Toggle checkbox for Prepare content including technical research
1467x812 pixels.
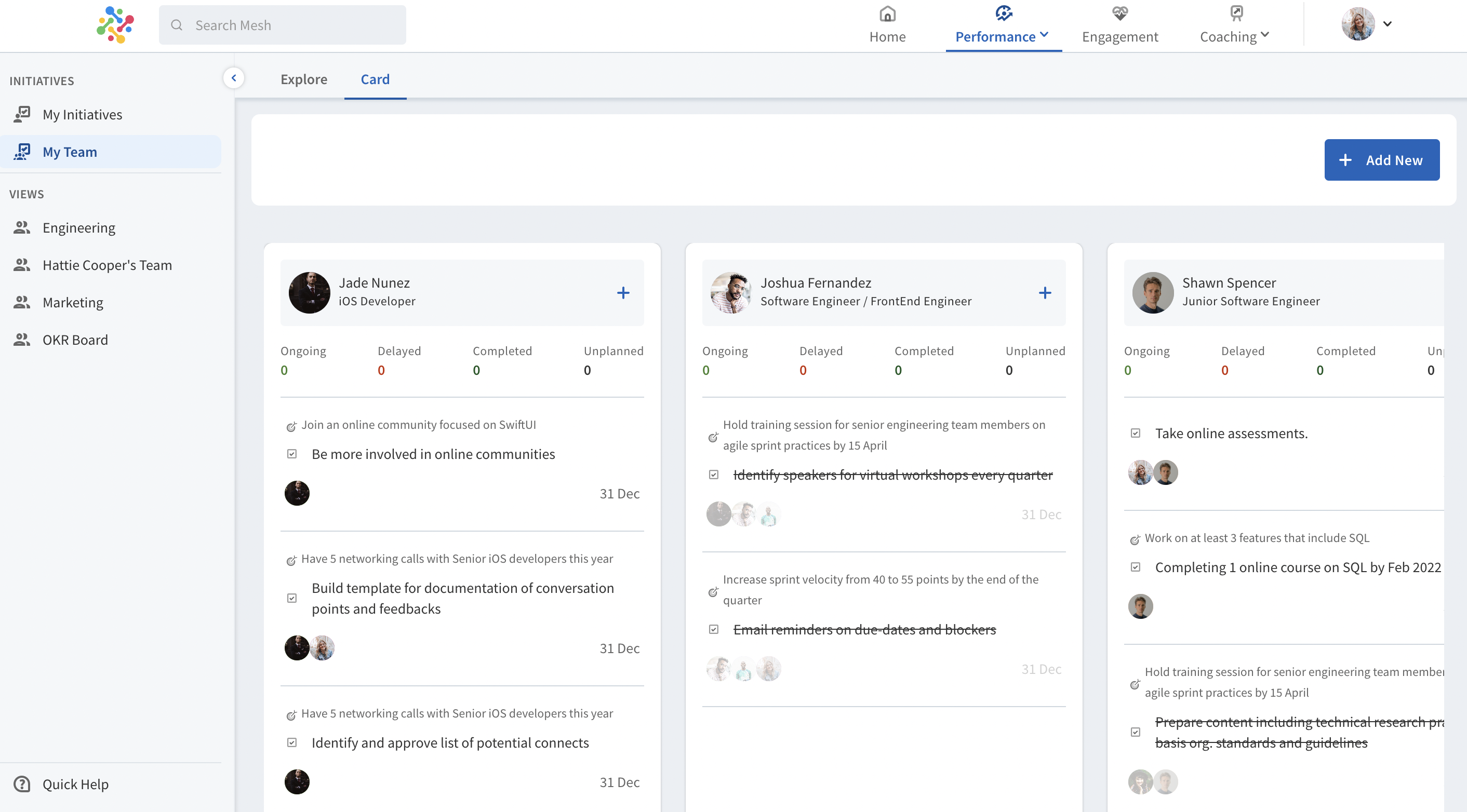[x=1136, y=733]
